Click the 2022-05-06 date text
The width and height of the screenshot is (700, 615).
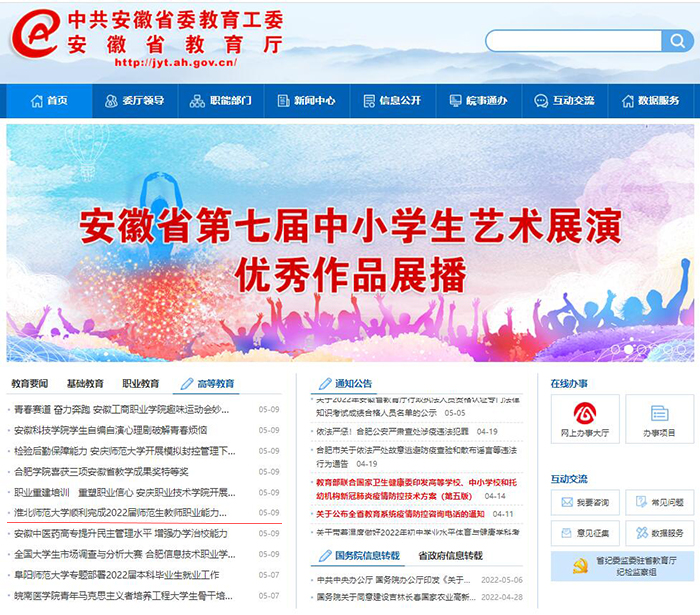502,580
